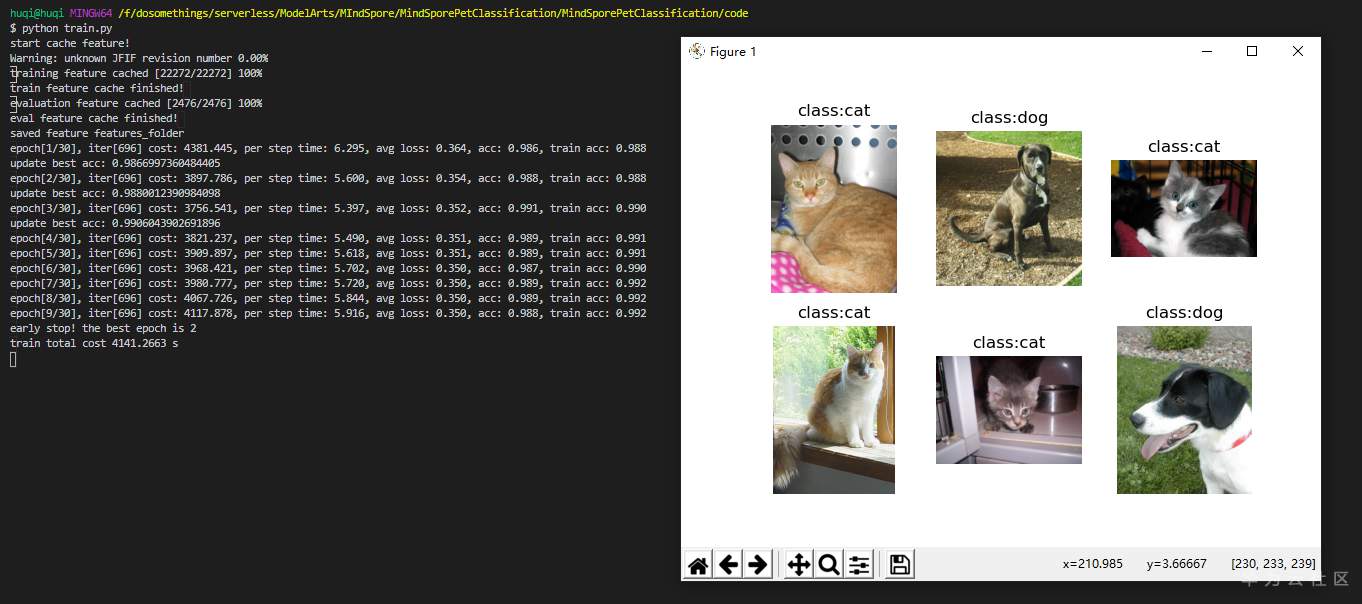Click the epoch[9/30] log line
Viewport: 1362px width, 604px height.
pyautogui.click(x=328, y=313)
